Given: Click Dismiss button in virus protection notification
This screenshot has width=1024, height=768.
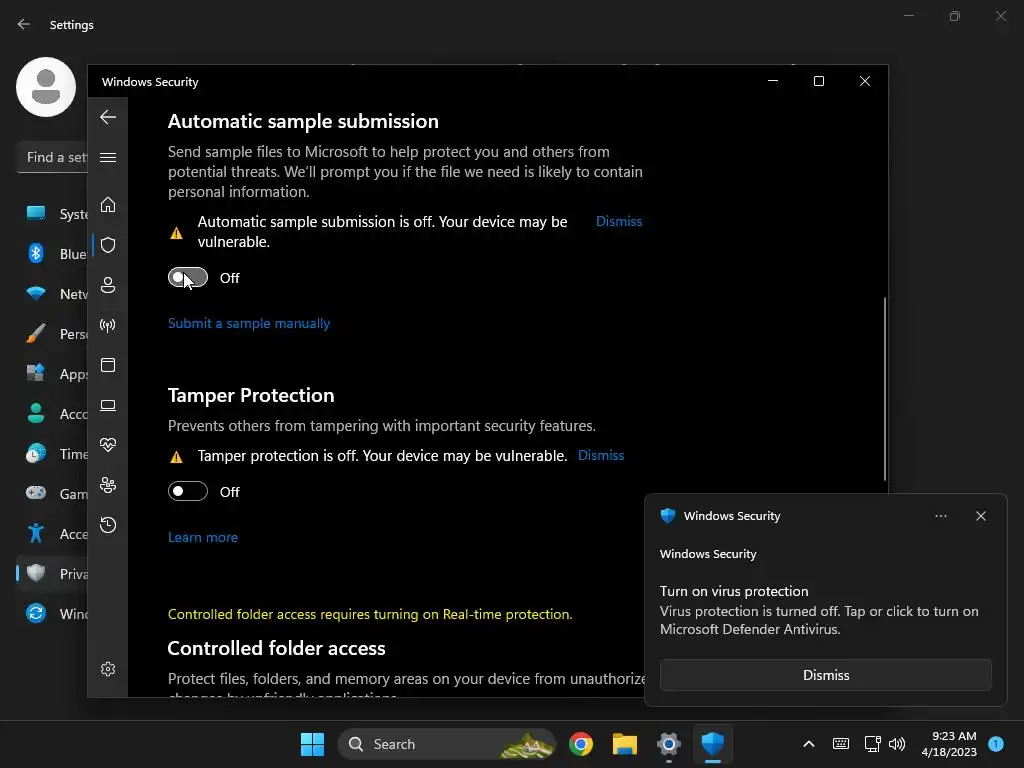Looking at the screenshot, I should (825, 675).
